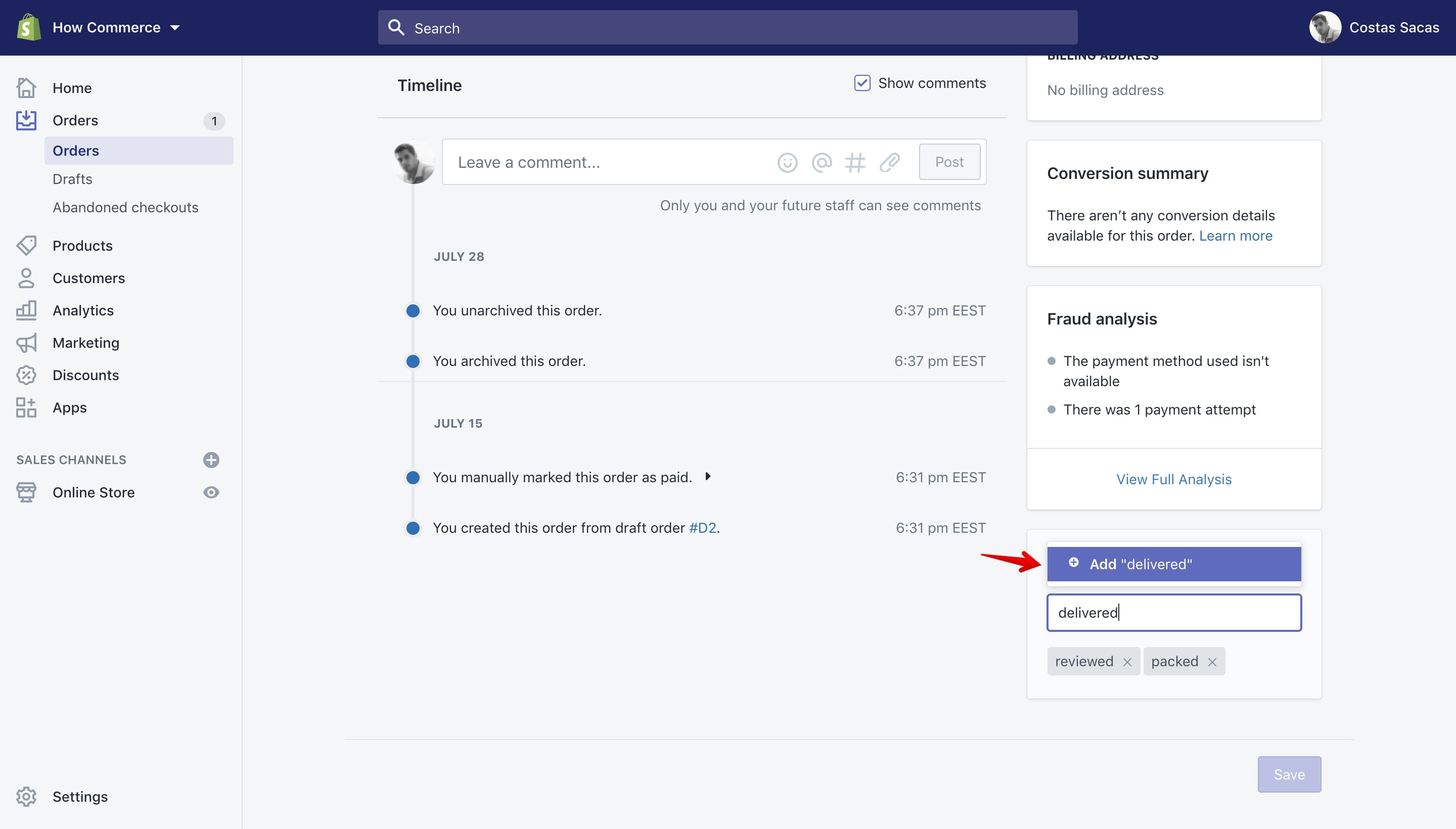Click the Settings gear icon

[26, 797]
